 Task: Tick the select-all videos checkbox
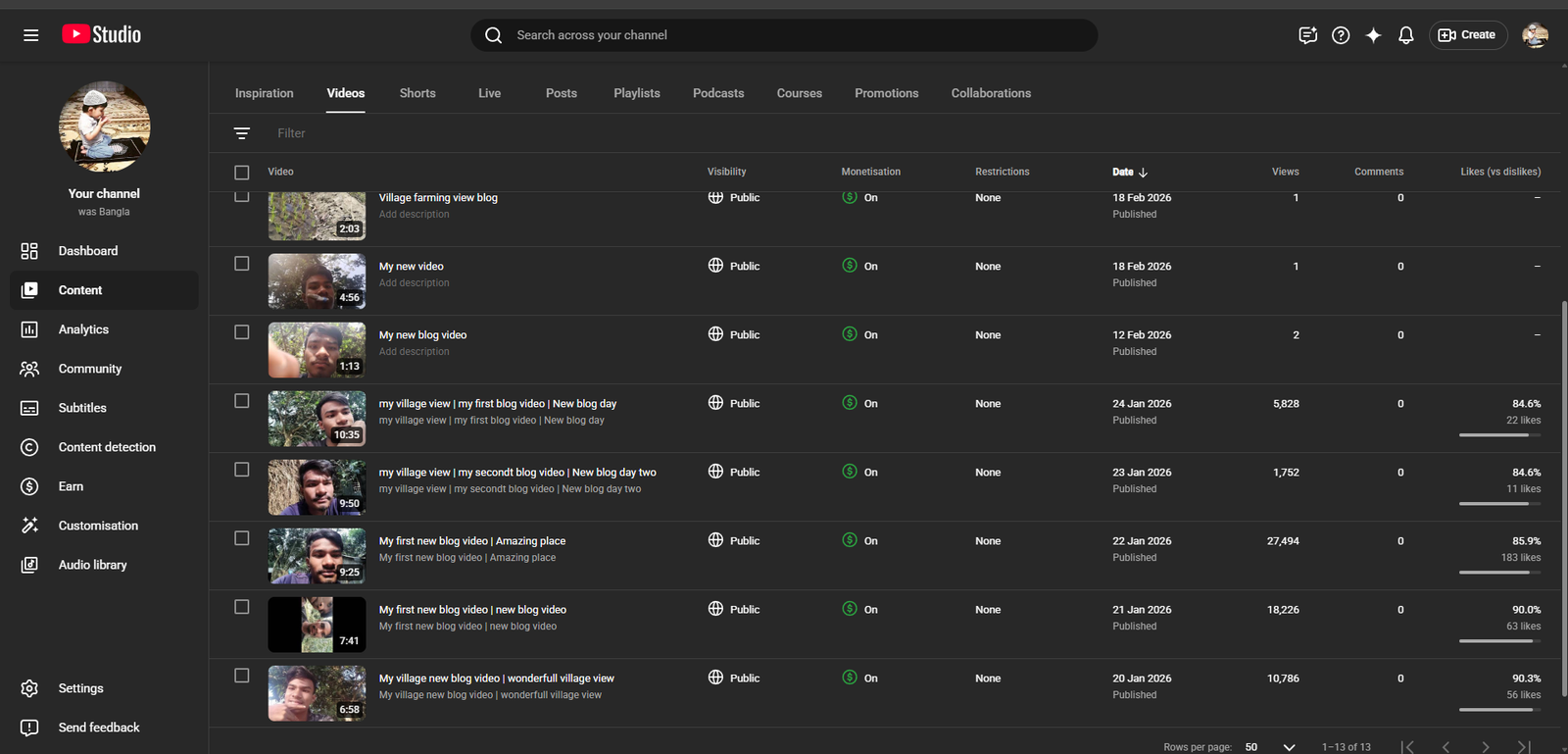(242, 173)
